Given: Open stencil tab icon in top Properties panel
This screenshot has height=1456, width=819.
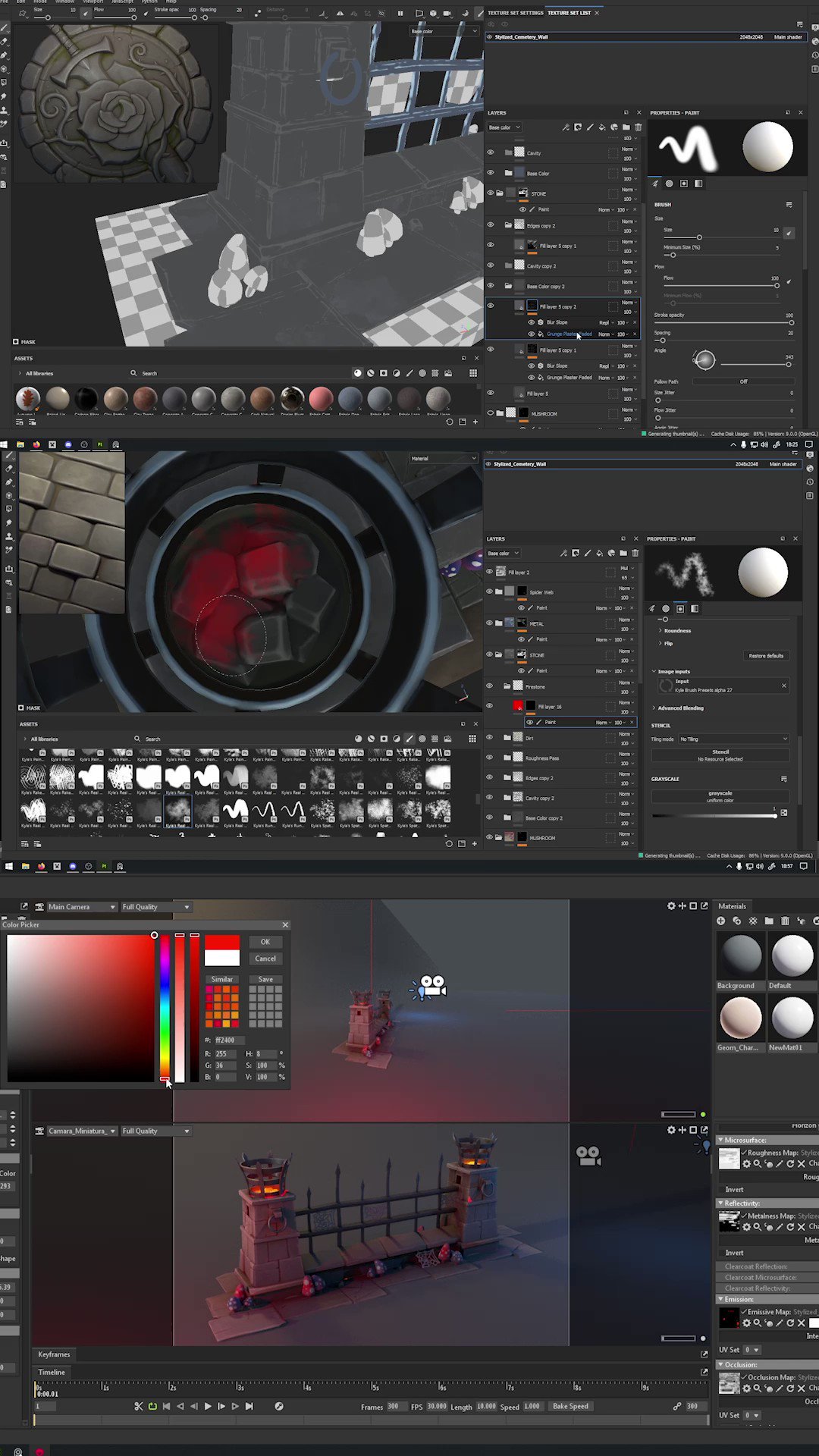Looking at the screenshot, I should pos(684,184).
